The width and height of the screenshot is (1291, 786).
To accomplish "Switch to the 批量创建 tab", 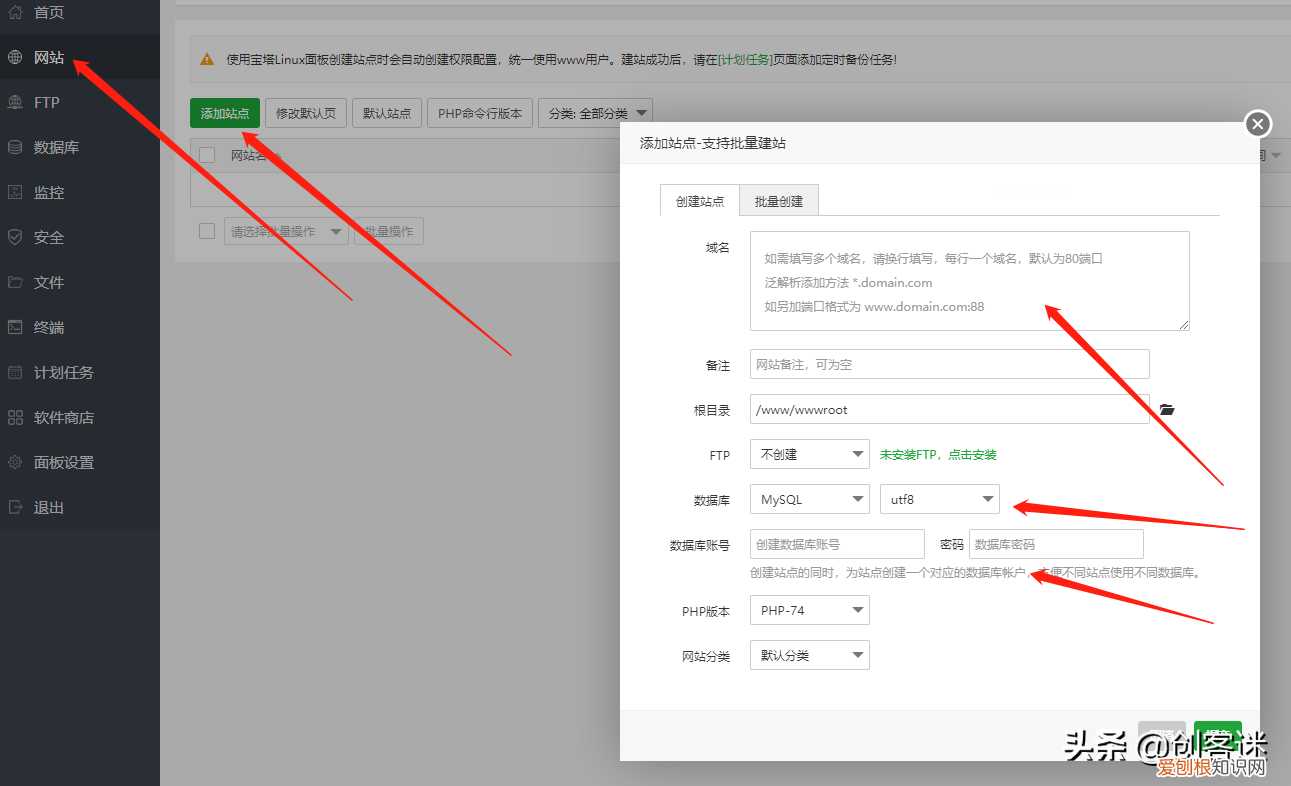I will click(x=779, y=200).
